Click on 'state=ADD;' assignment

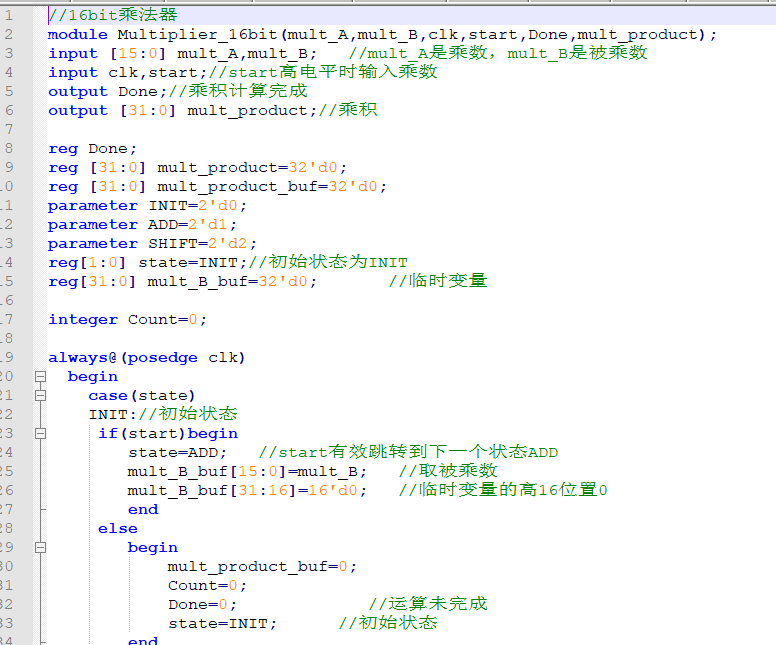coord(178,452)
